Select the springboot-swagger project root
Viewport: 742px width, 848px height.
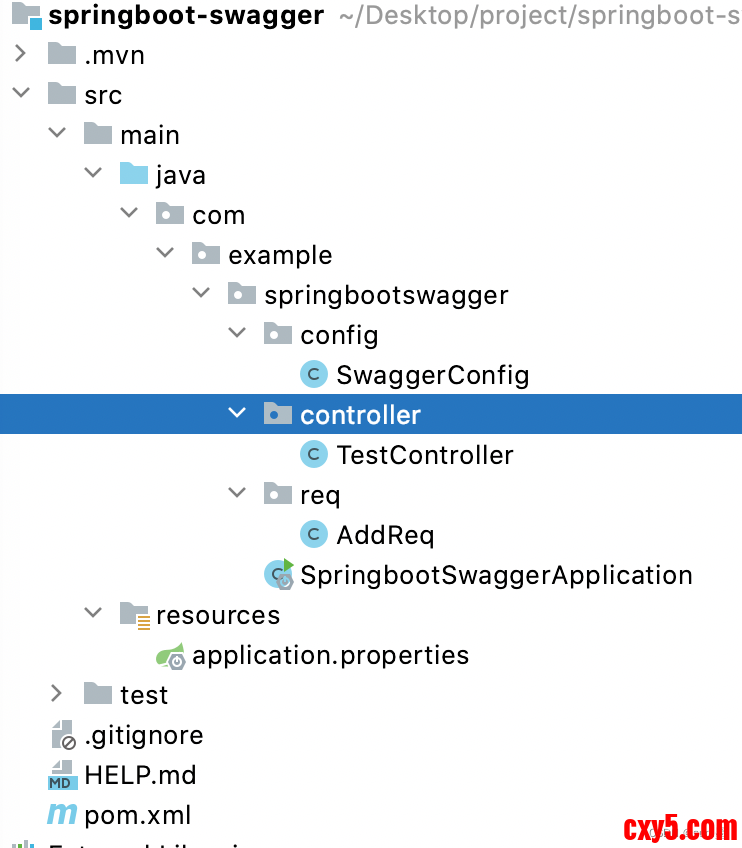pyautogui.click(x=186, y=16)
